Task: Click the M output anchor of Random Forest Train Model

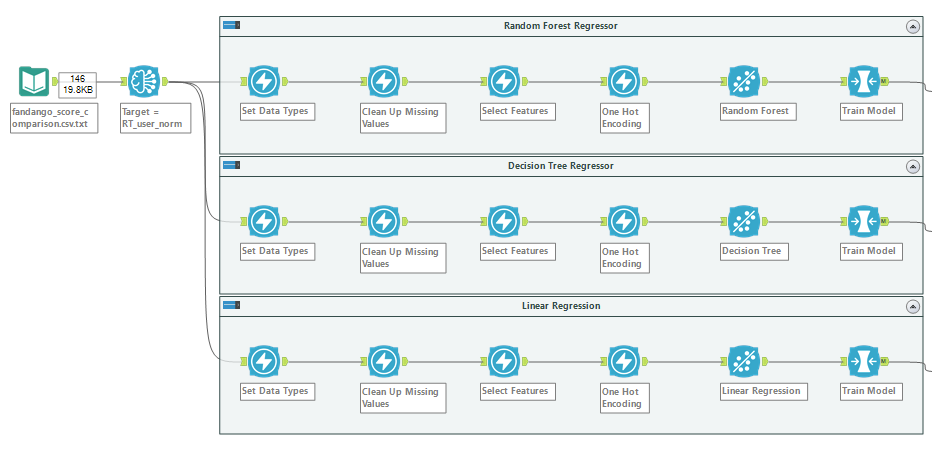Action: pos(884,81)
